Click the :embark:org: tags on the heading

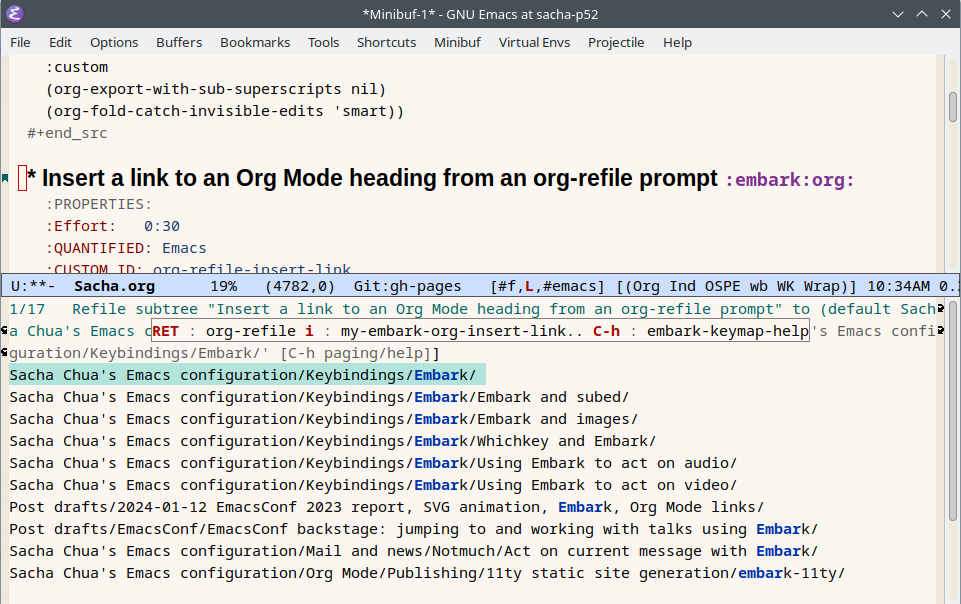[789, 180]
